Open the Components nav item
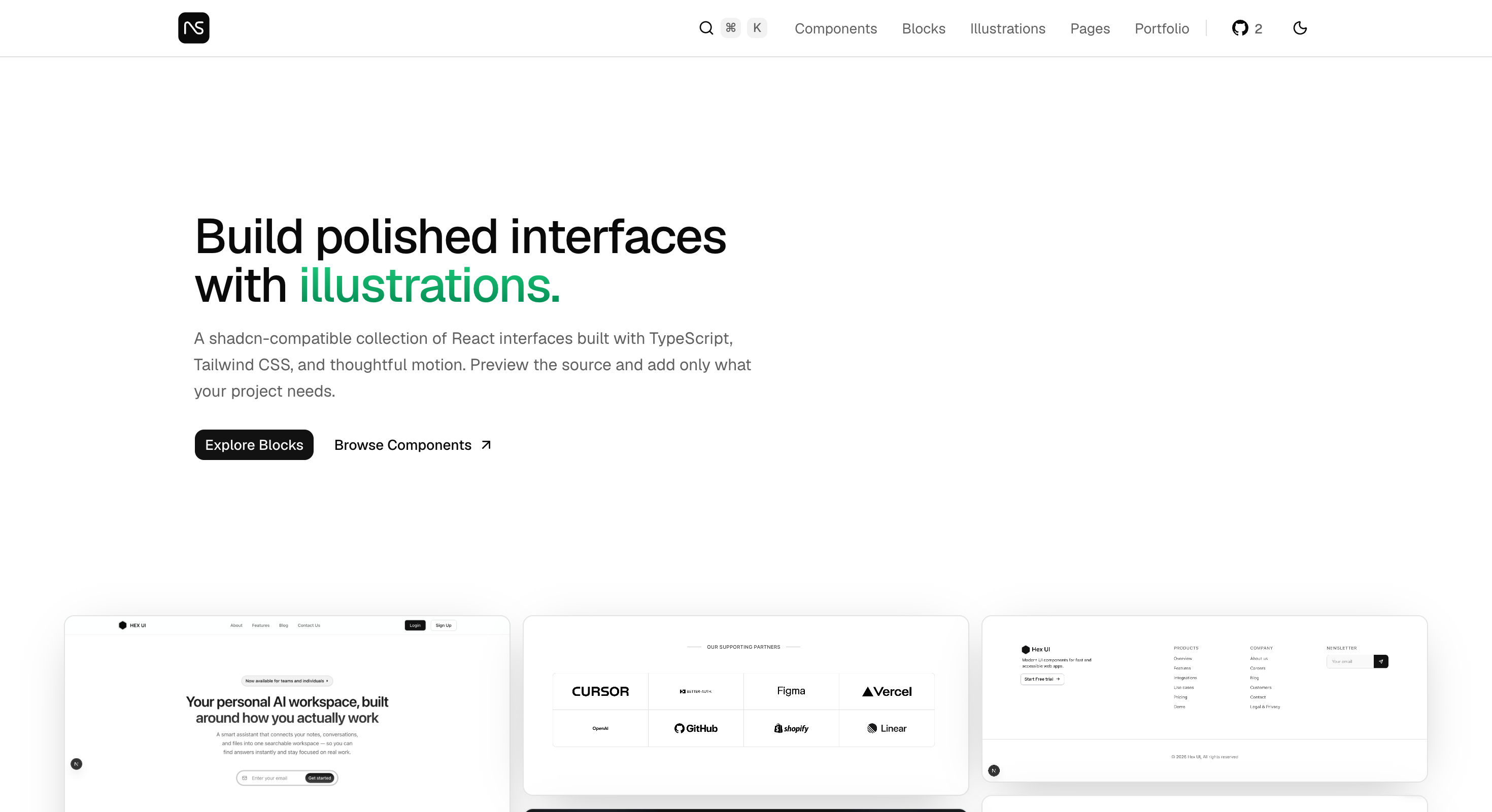This screenshot has width=1492, height=812. click(835, 28)
